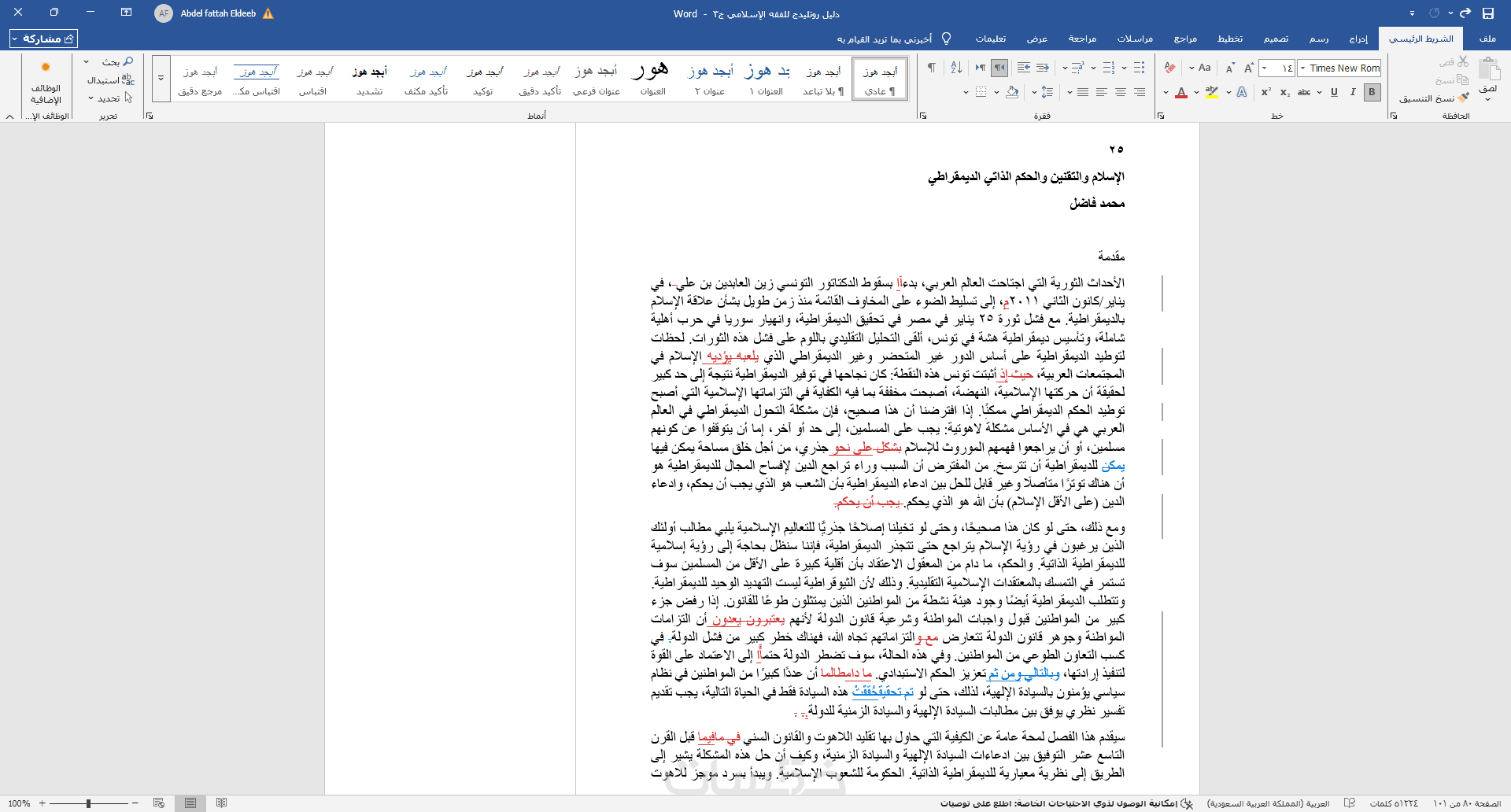Click the Tell Me lightbulb icon

[x=947, y=39]
